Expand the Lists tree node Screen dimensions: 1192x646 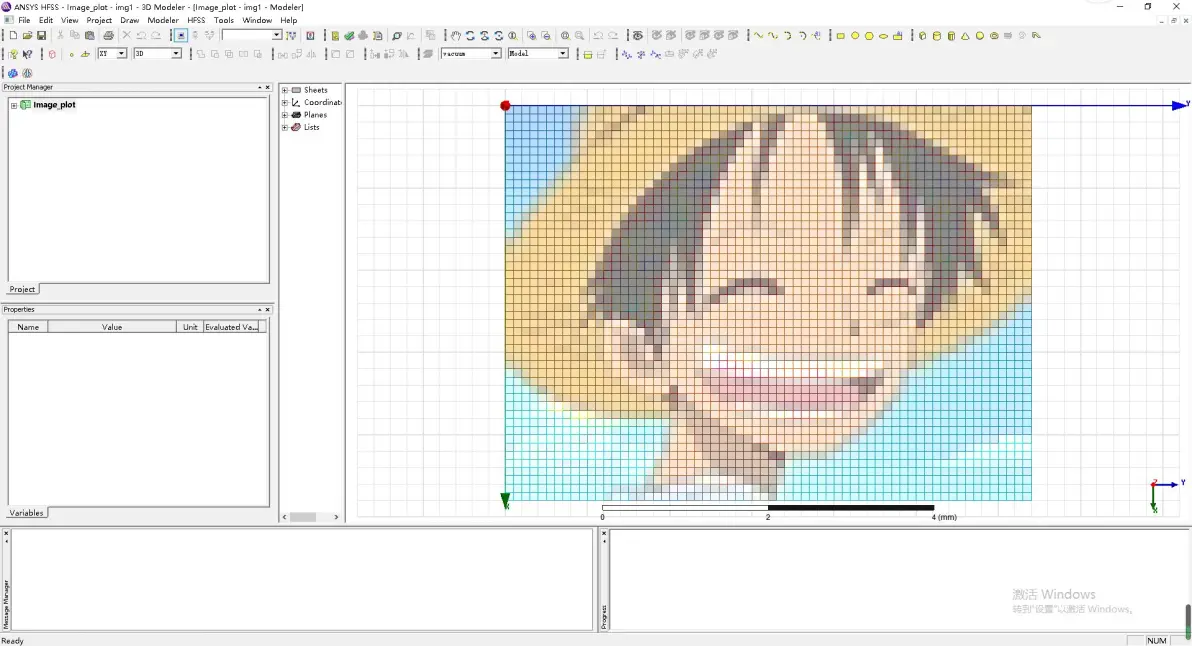click(x=285, y=127)
